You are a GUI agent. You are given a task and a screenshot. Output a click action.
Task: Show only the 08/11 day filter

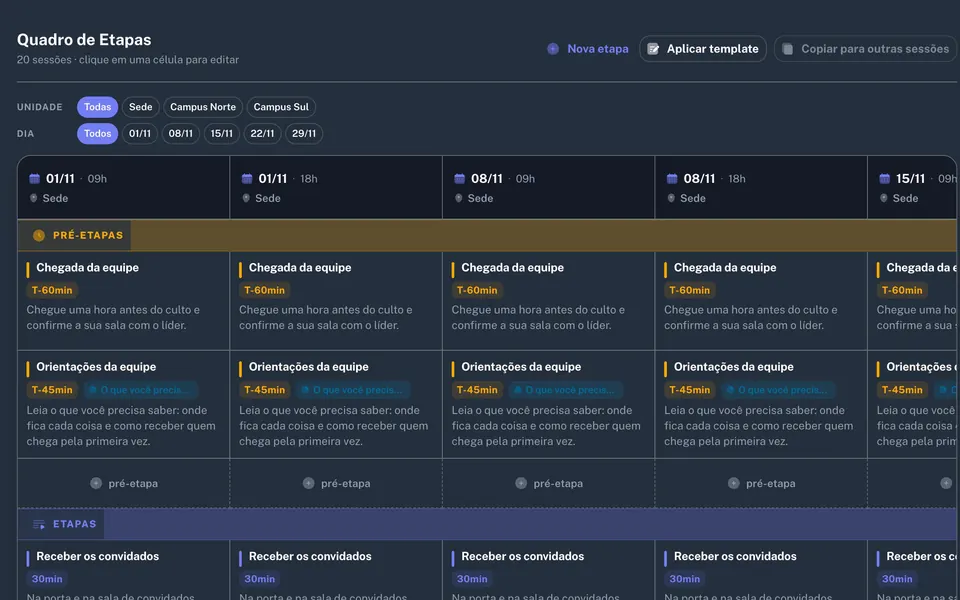181,133
